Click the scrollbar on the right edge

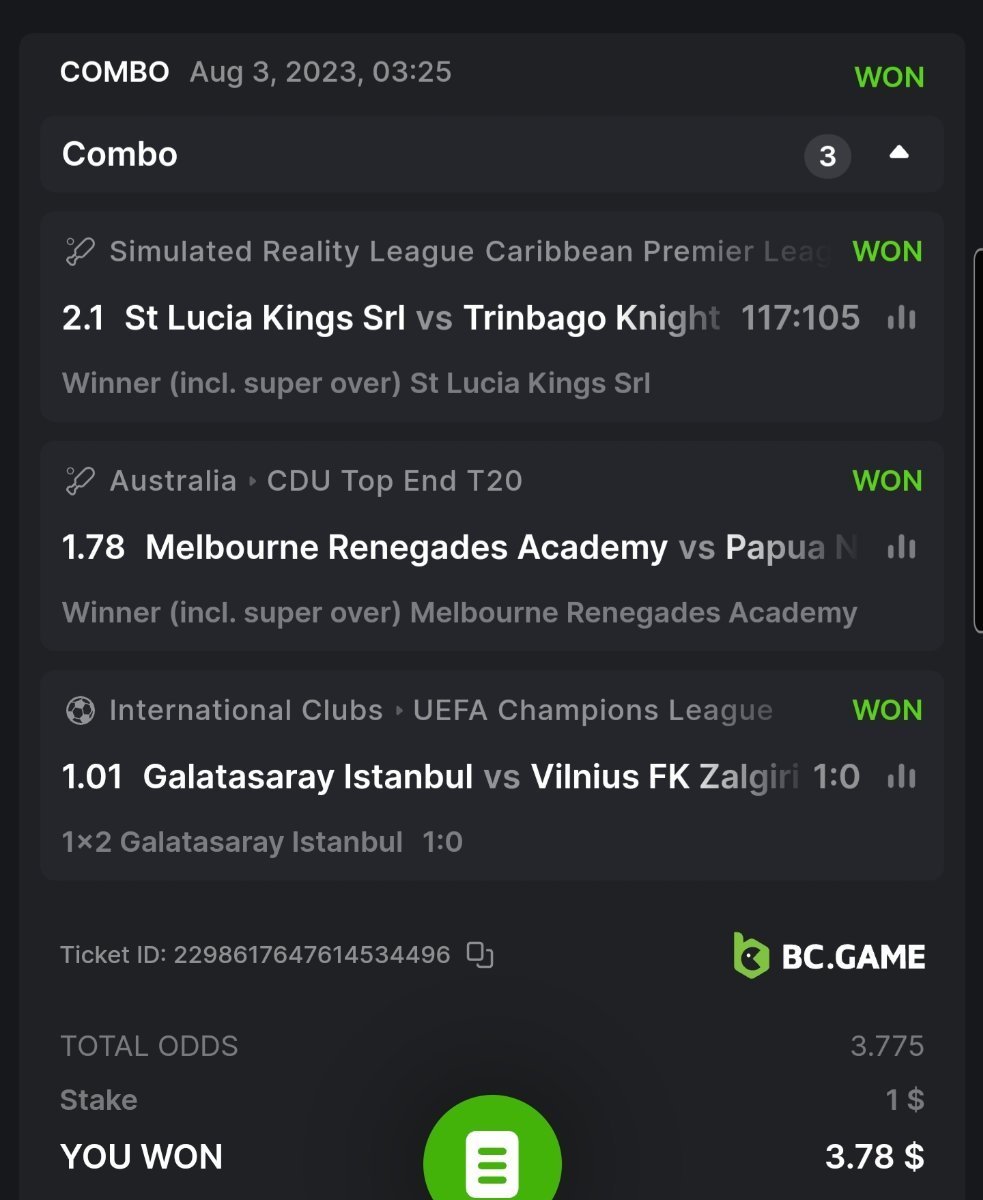point(978,440)
